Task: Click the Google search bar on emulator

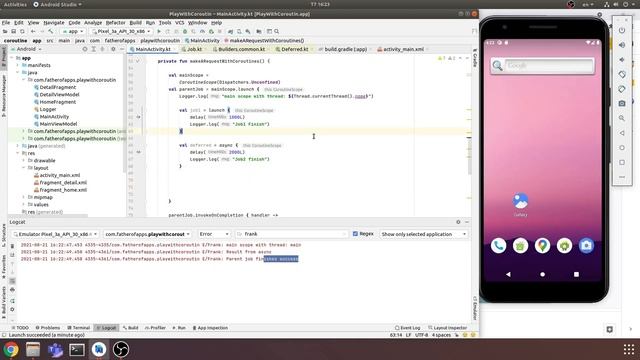Action: (543, 66)
